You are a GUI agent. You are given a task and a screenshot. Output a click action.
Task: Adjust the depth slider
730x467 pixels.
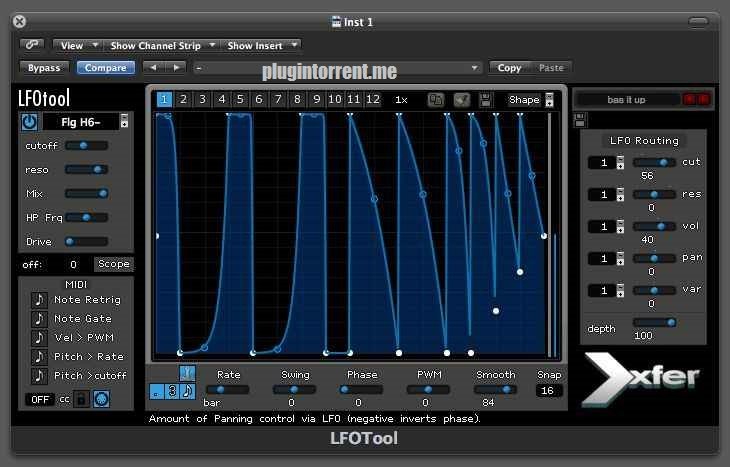tap(655, 322)
